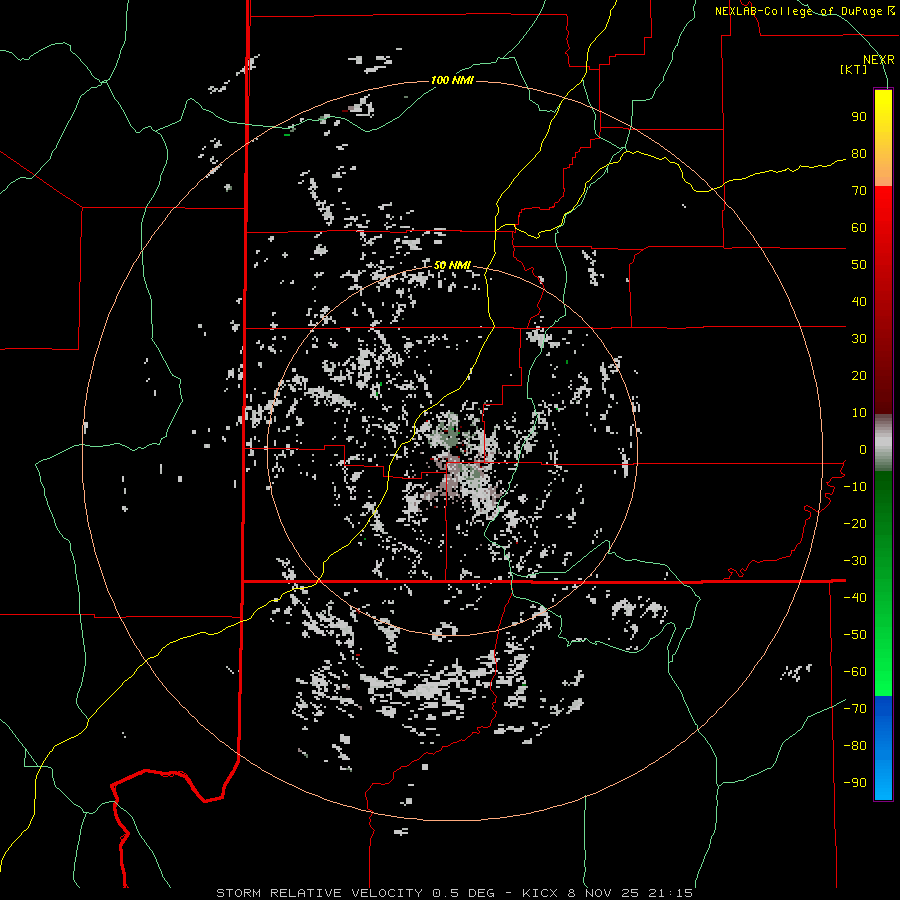Image resolution: width=900 pixels, height=900 pixels.
Task: Select the -90 value on velocity scale
Action: pyautogui.click(x=855, y=783)
